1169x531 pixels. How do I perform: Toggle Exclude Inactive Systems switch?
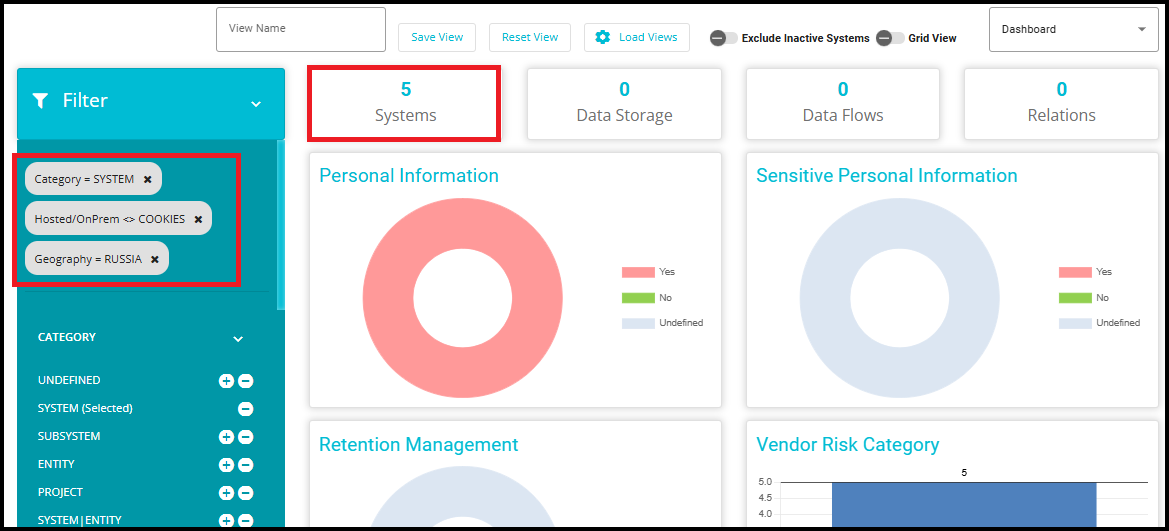click(x=723, y=38)
